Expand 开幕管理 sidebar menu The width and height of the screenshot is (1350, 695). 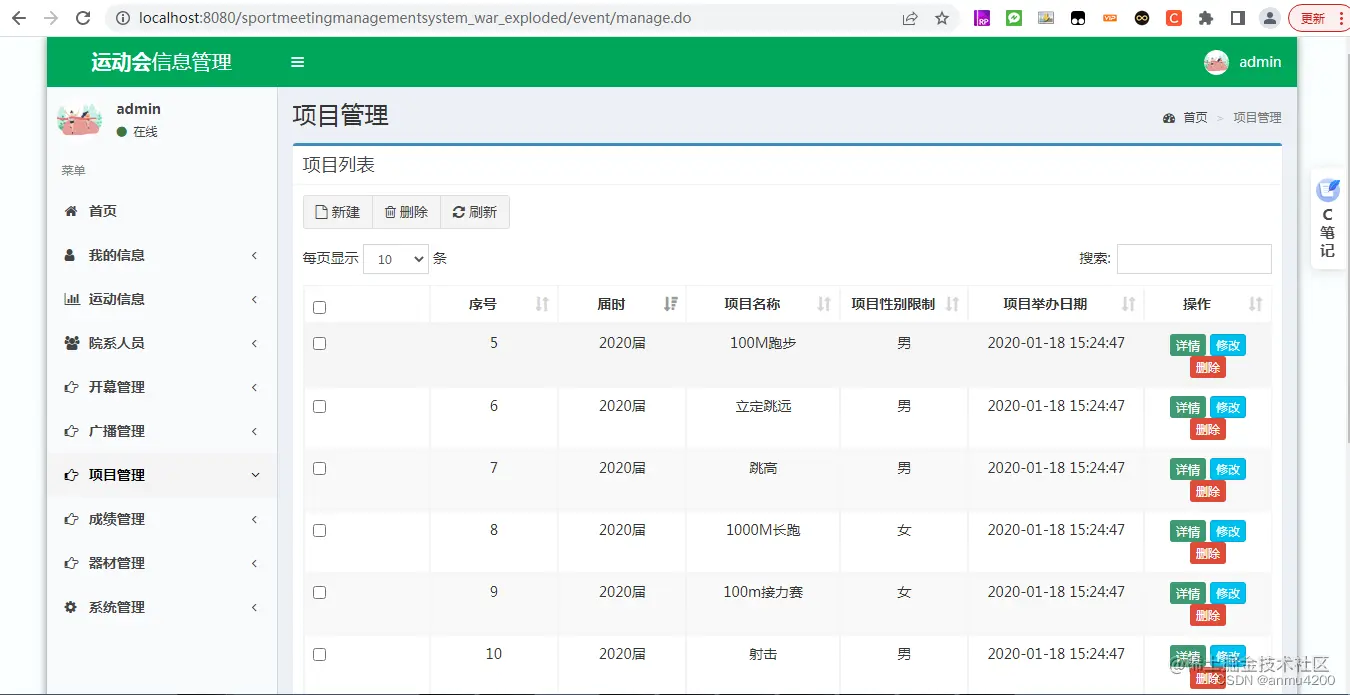162,387
